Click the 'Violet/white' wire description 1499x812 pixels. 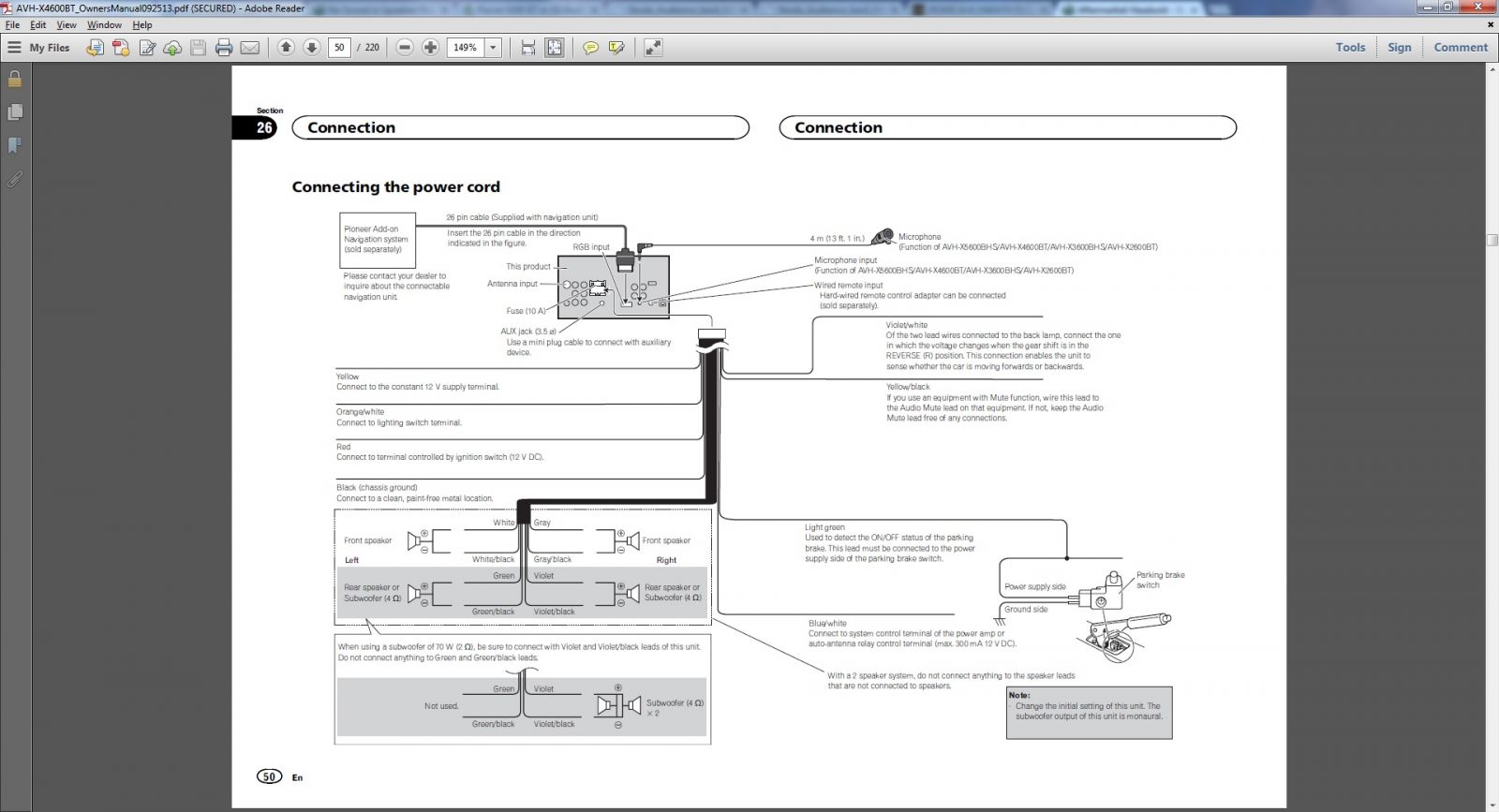[1002, 346]
